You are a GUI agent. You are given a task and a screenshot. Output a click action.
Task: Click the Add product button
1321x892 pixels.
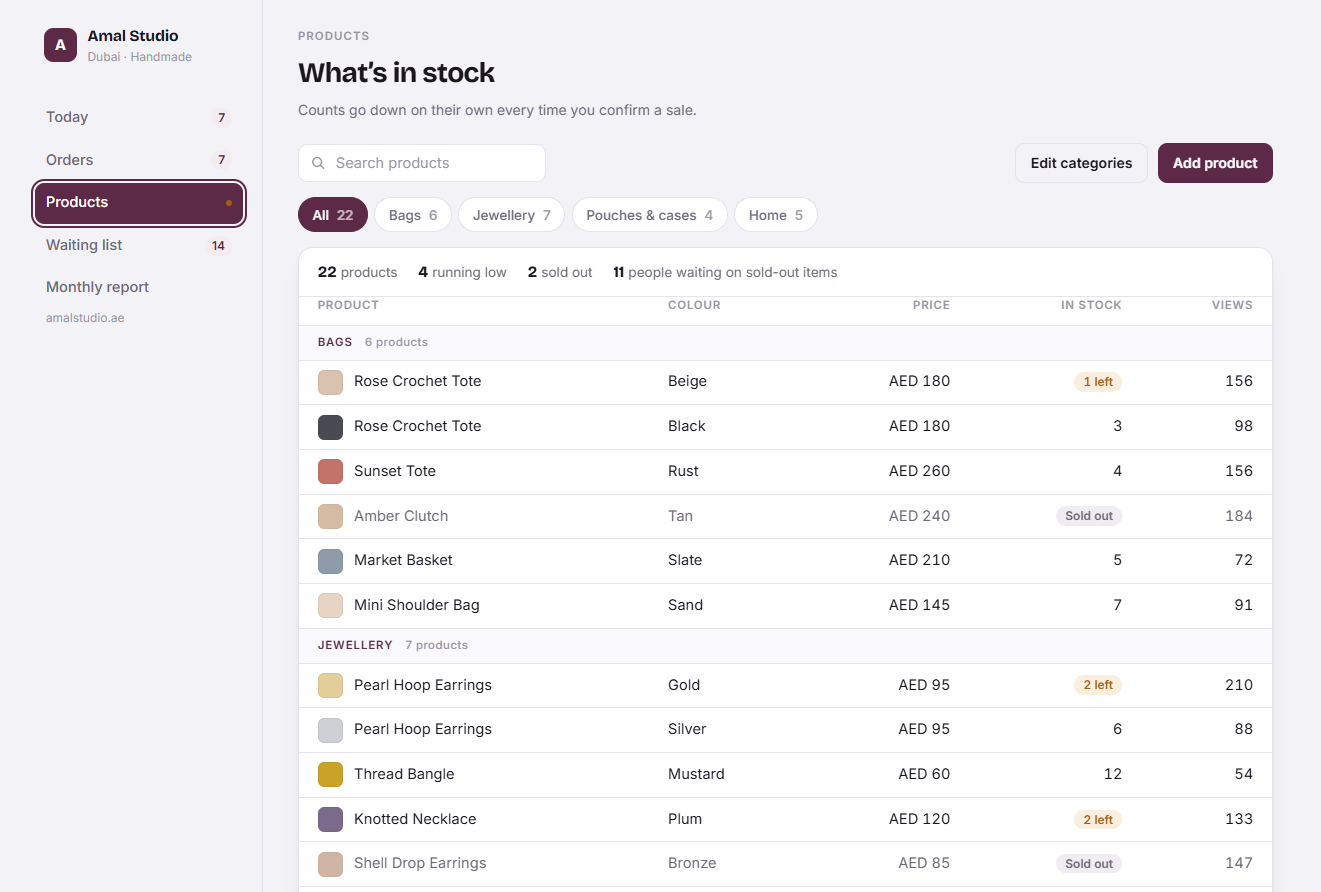[1215, 163]
